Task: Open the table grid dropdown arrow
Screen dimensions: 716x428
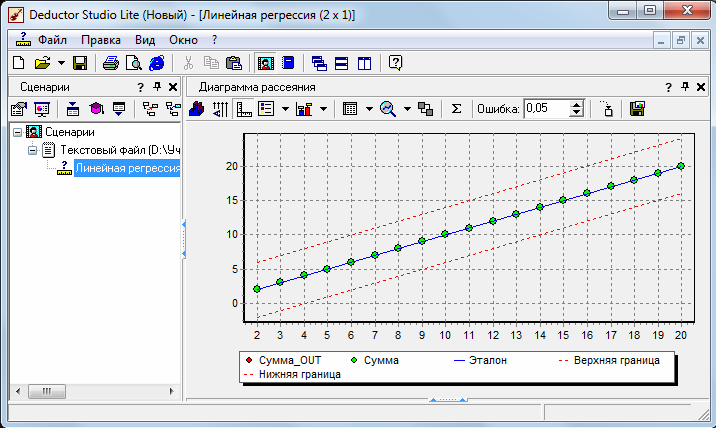Action: (369, 109)
